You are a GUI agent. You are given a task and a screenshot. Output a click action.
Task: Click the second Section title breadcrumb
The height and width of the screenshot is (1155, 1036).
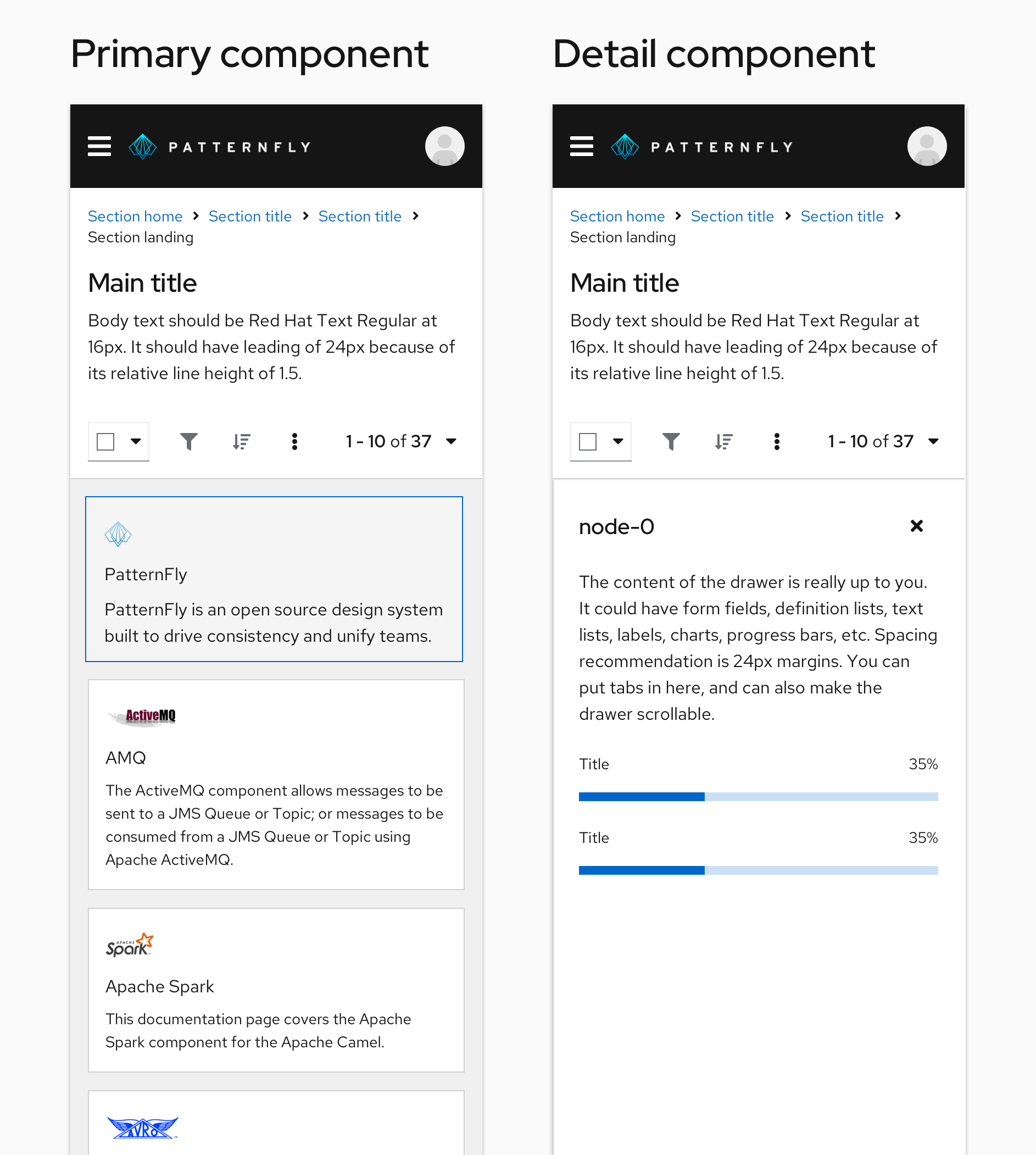click(x=360, y=216)
